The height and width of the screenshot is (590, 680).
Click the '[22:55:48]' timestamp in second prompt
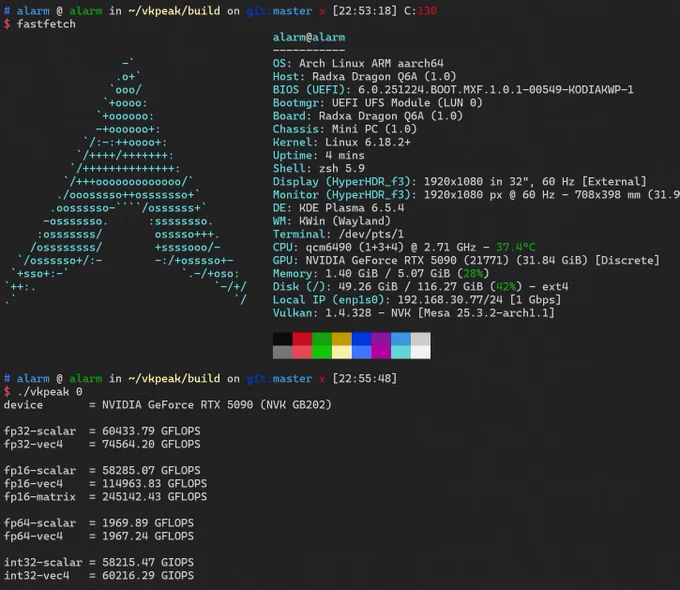pos(364,379)
